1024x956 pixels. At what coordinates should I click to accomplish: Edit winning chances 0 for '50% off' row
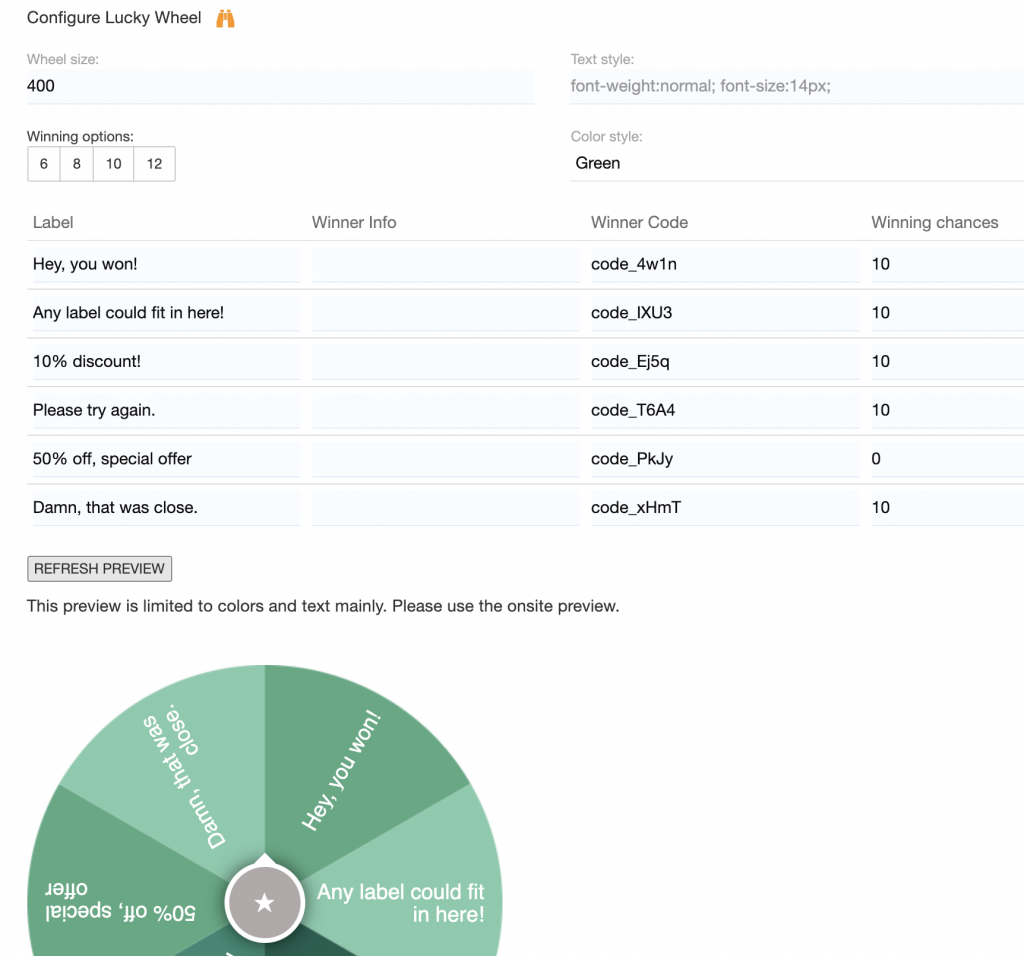948,459
